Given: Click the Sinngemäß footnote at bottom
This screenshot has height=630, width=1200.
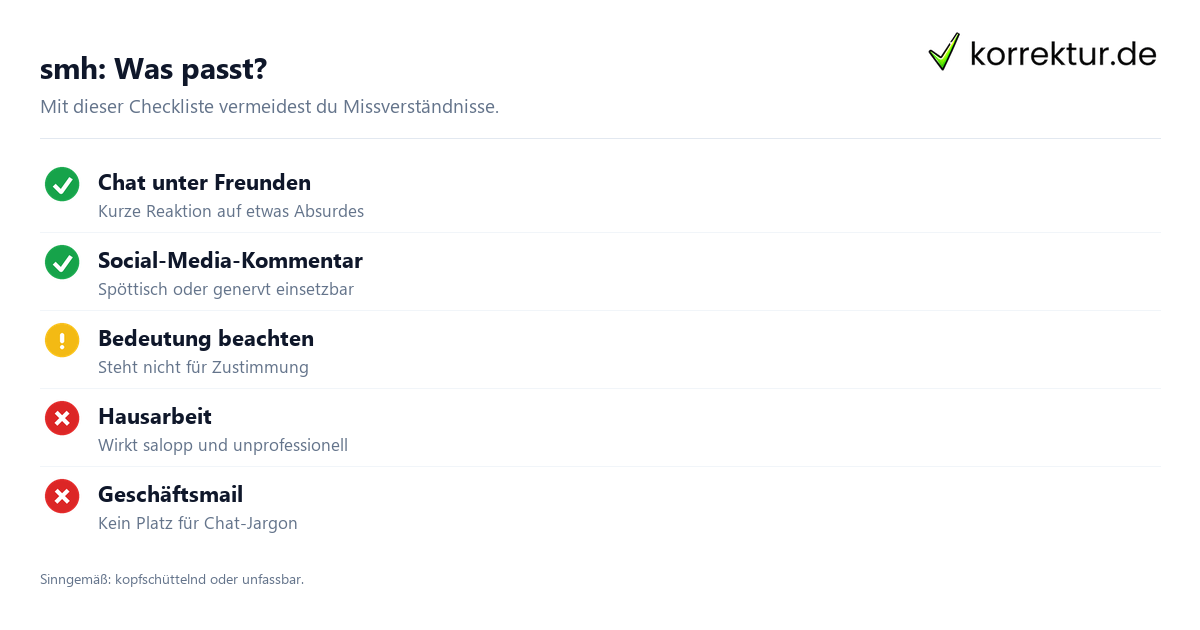Looking at the screenshot, I should tap(172, 580).
